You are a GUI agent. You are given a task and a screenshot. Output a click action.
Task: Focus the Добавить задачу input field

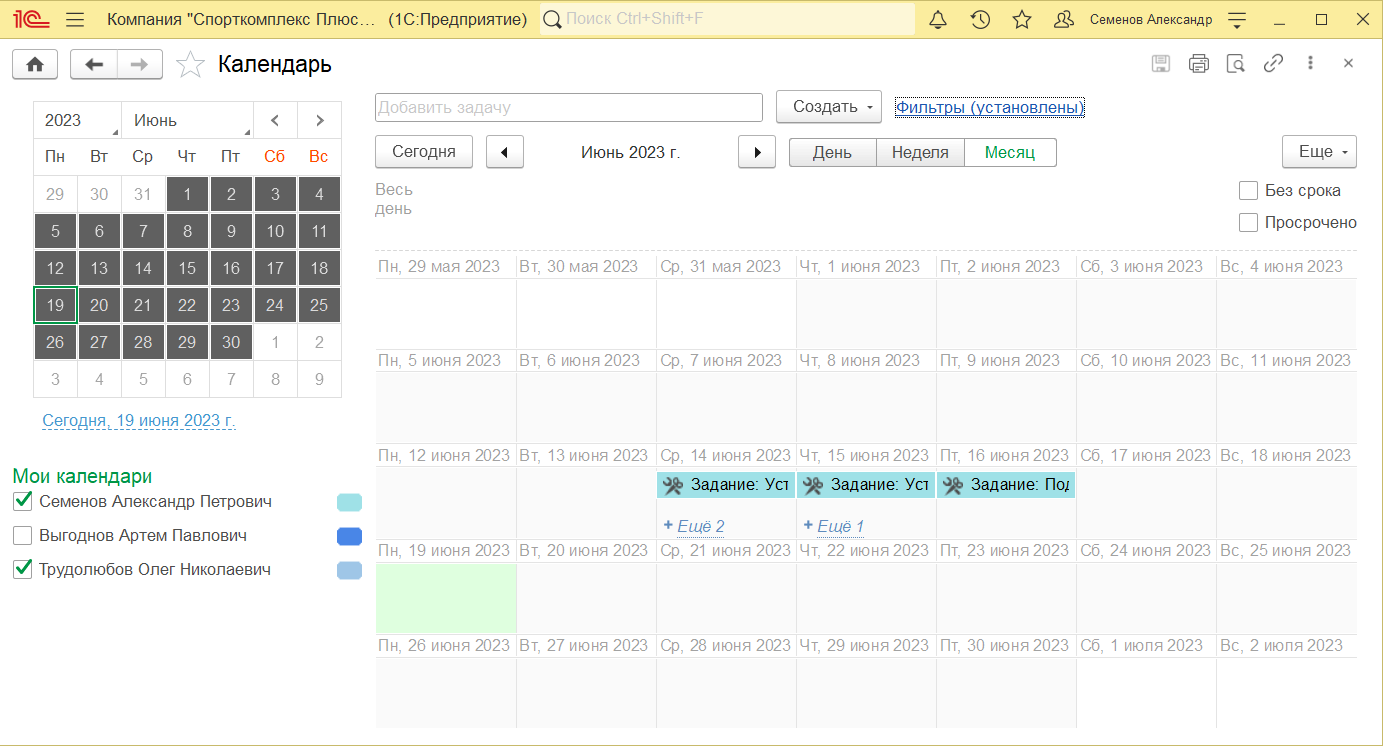(x=569, y=107)
